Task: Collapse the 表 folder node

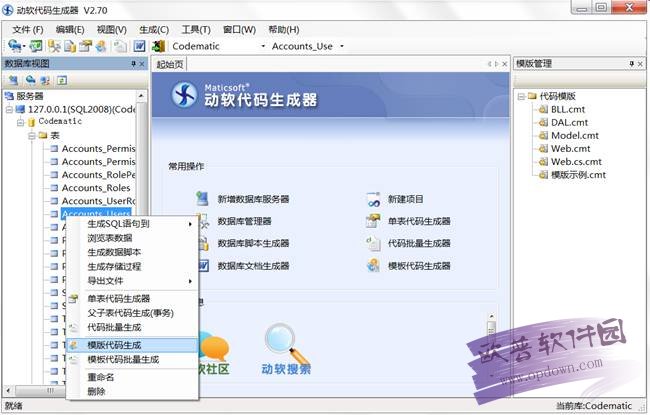Action: [x=32, y=136]
